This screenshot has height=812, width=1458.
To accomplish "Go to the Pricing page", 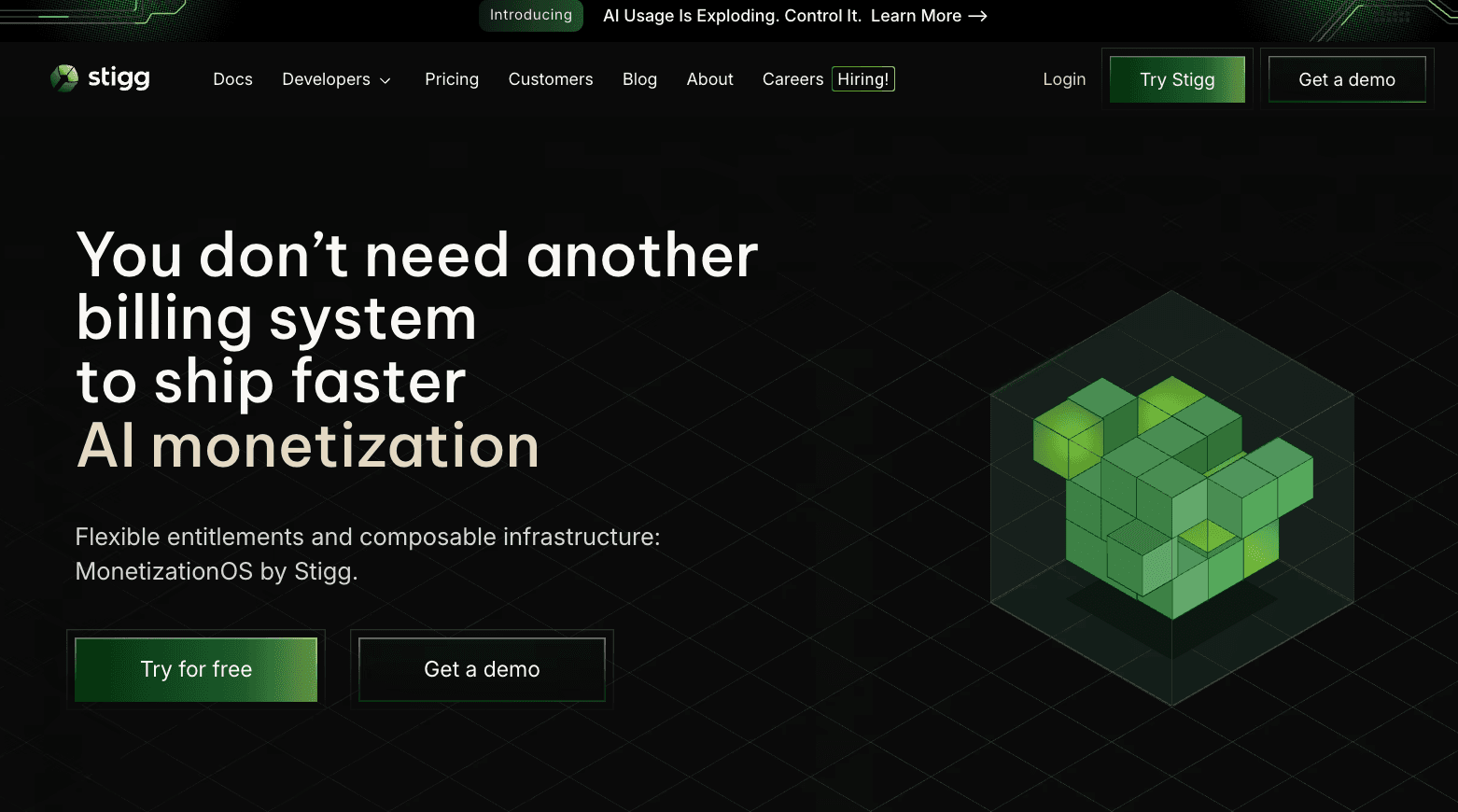I will click(452, 79).
